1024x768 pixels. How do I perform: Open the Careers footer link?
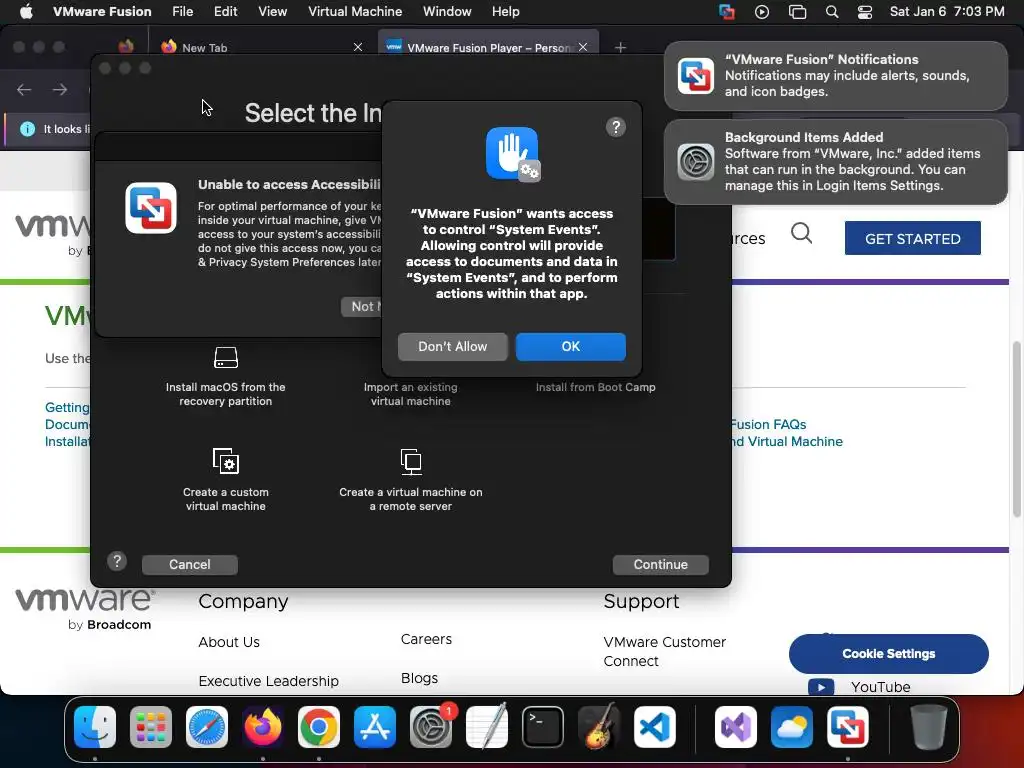[x=426, y=639]
